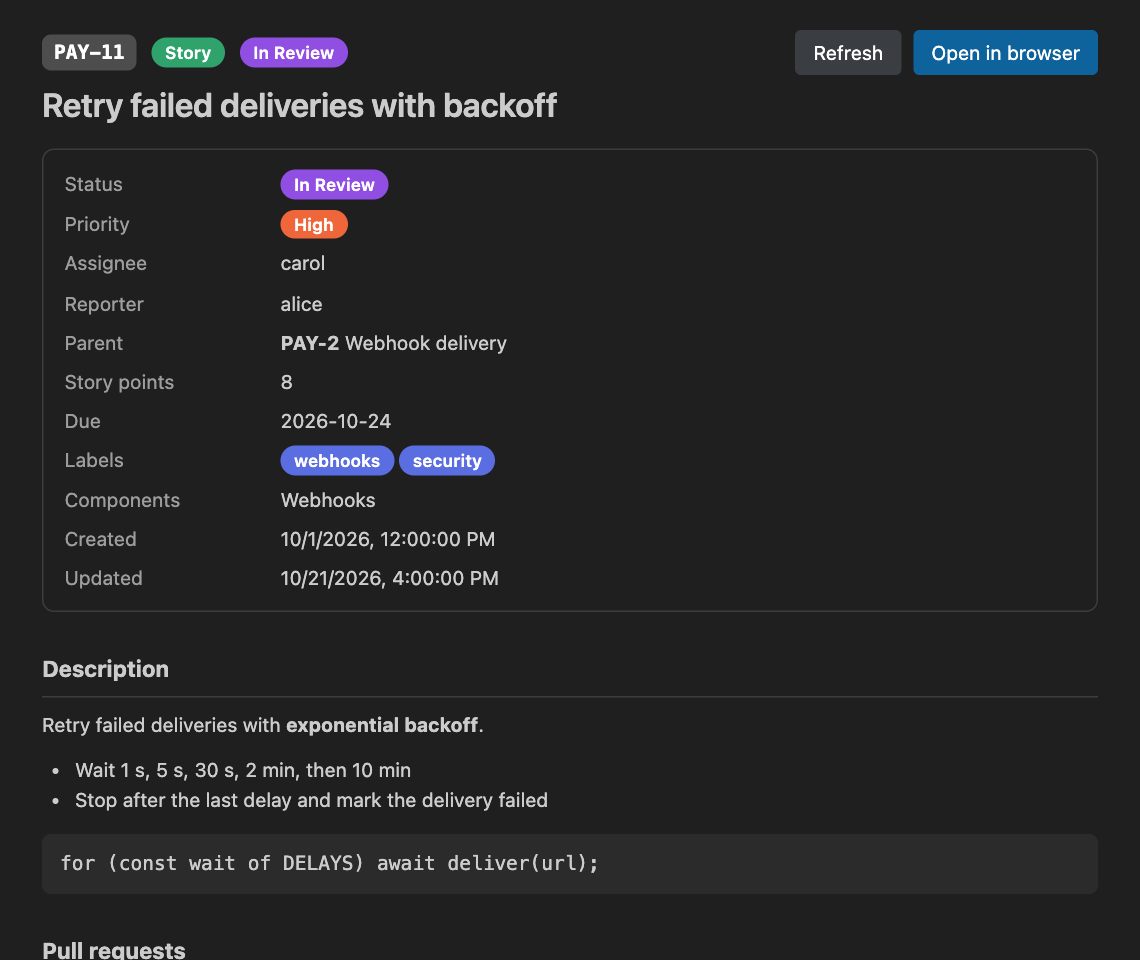Open issue in browser
This screenshot has height=960, width=1140.
[x=1005, y=52]
